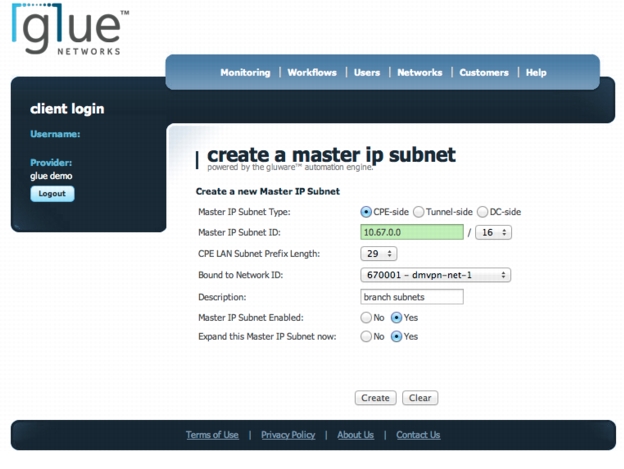Select Tunnel-side subnet type
624x469 pixels.
click(418, 212)
